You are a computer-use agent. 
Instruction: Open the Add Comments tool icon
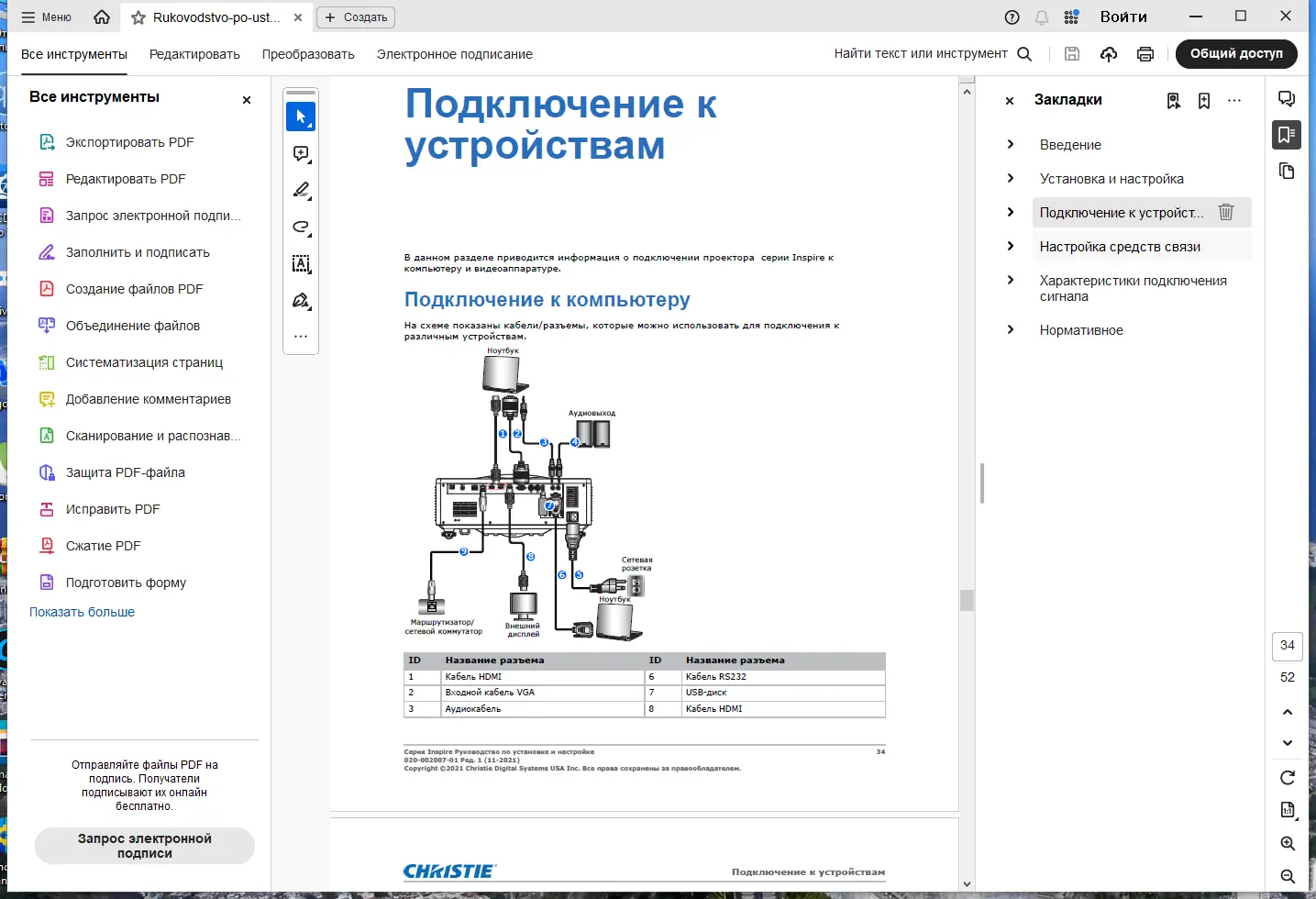pyautogui.click(x=47, y=399)
